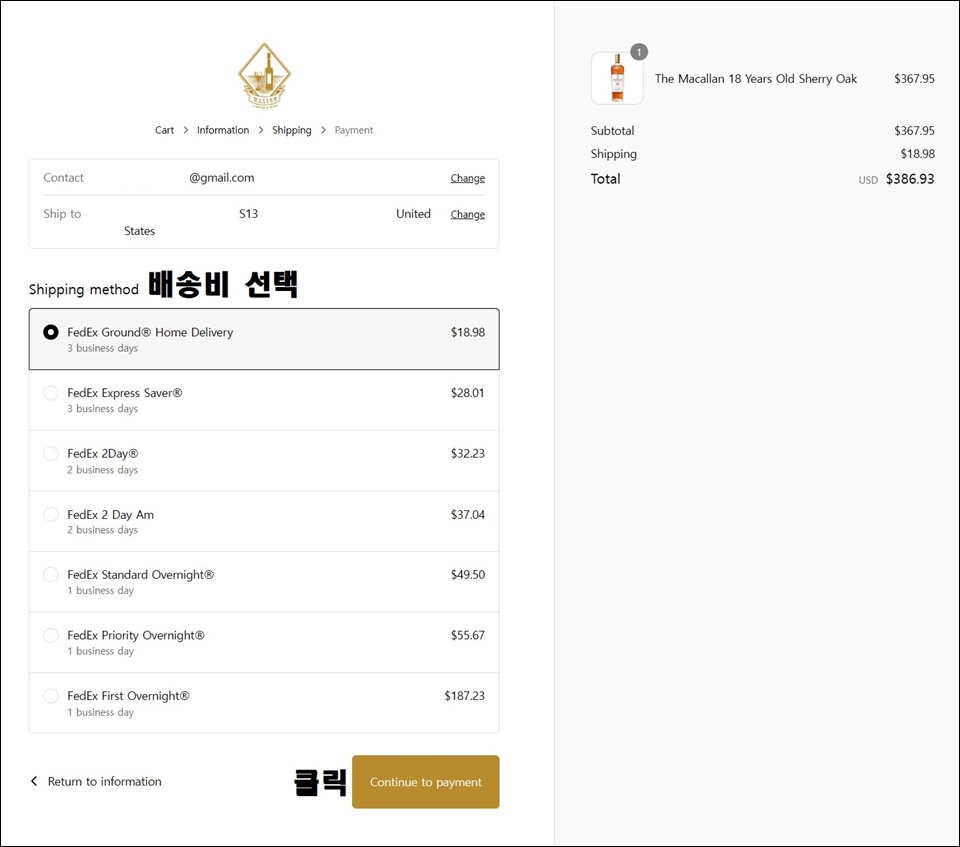Click the store logo with bottle emblem
Image resolution: width=960 pixels, height=847 pixels.
click(264, 75)
